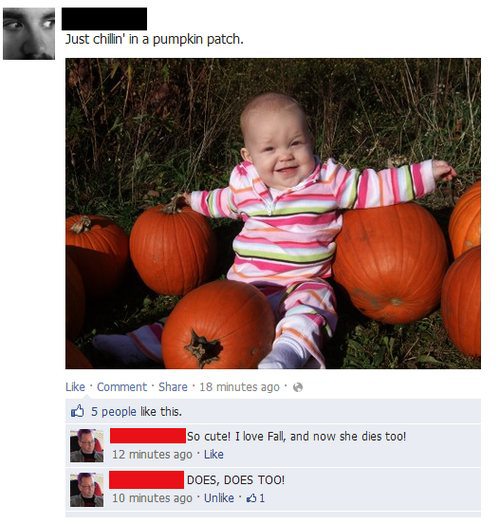Viewport: 500px width, 524px height.
Task: Click first commenter's redacted name
Action: point(148,435)
